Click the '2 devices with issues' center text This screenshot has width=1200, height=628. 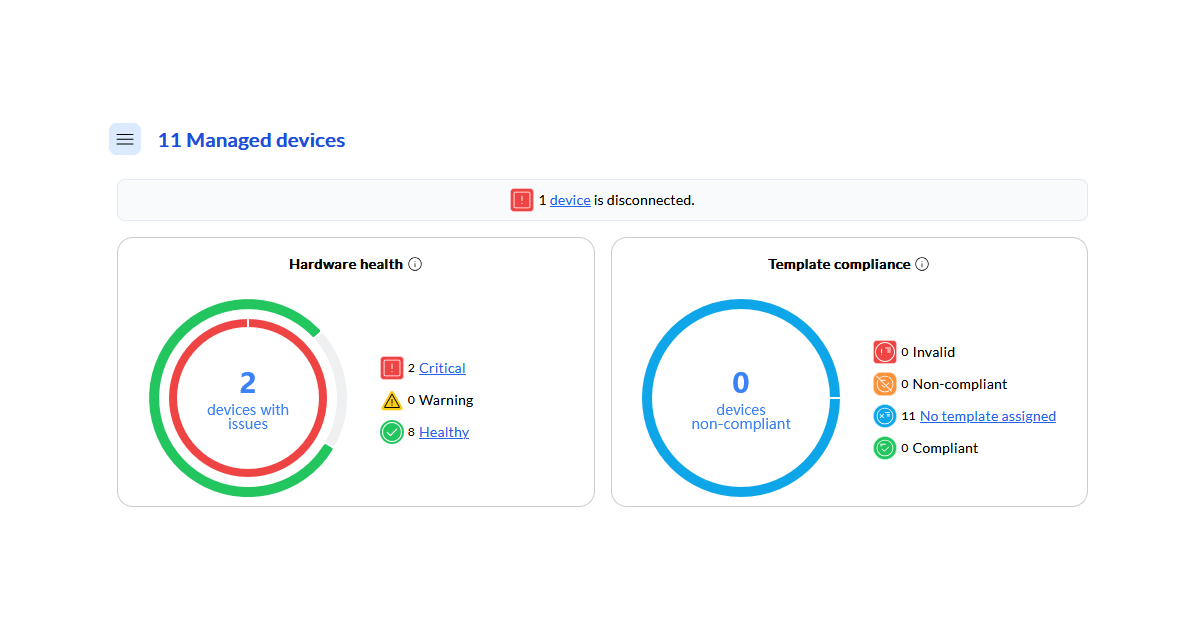pos(248,399)
